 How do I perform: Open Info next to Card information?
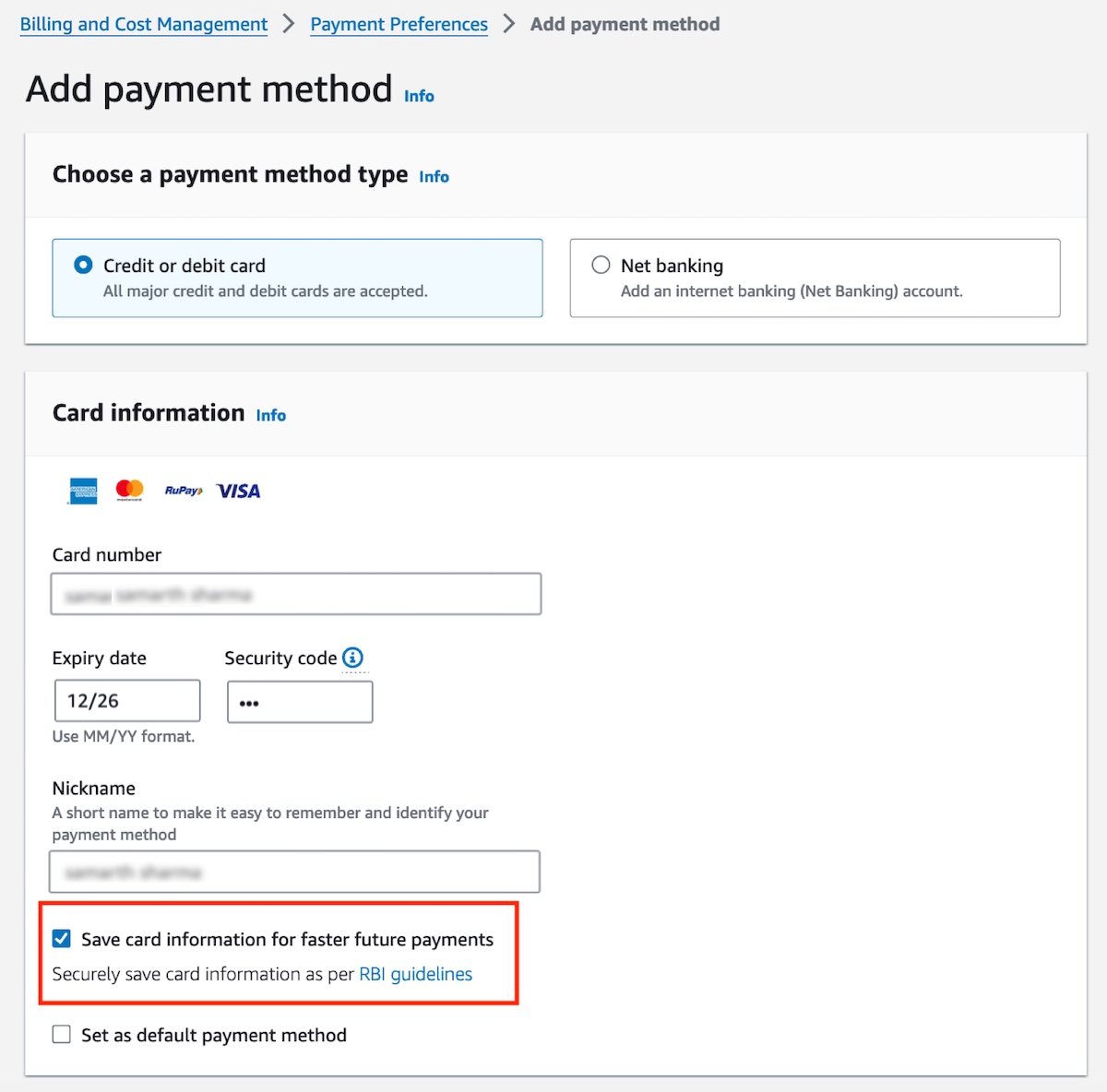[x=271, y=416]
